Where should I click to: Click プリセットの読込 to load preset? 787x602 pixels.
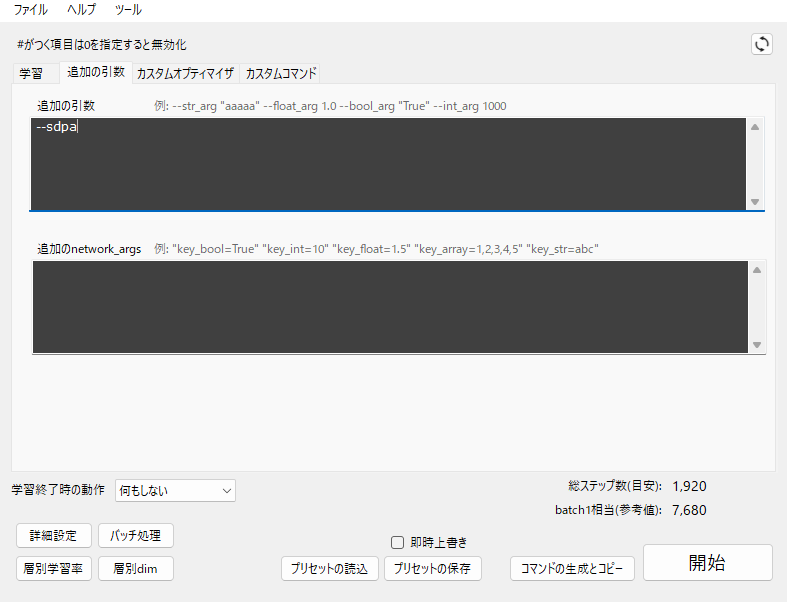(330, 568)
